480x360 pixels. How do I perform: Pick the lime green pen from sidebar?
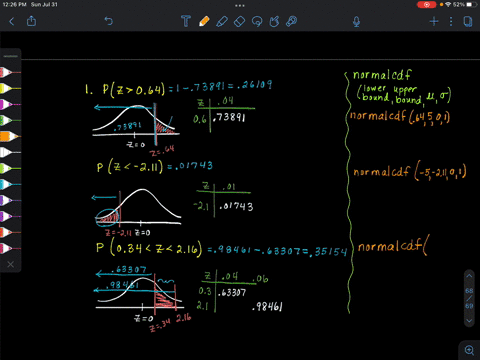10,168
